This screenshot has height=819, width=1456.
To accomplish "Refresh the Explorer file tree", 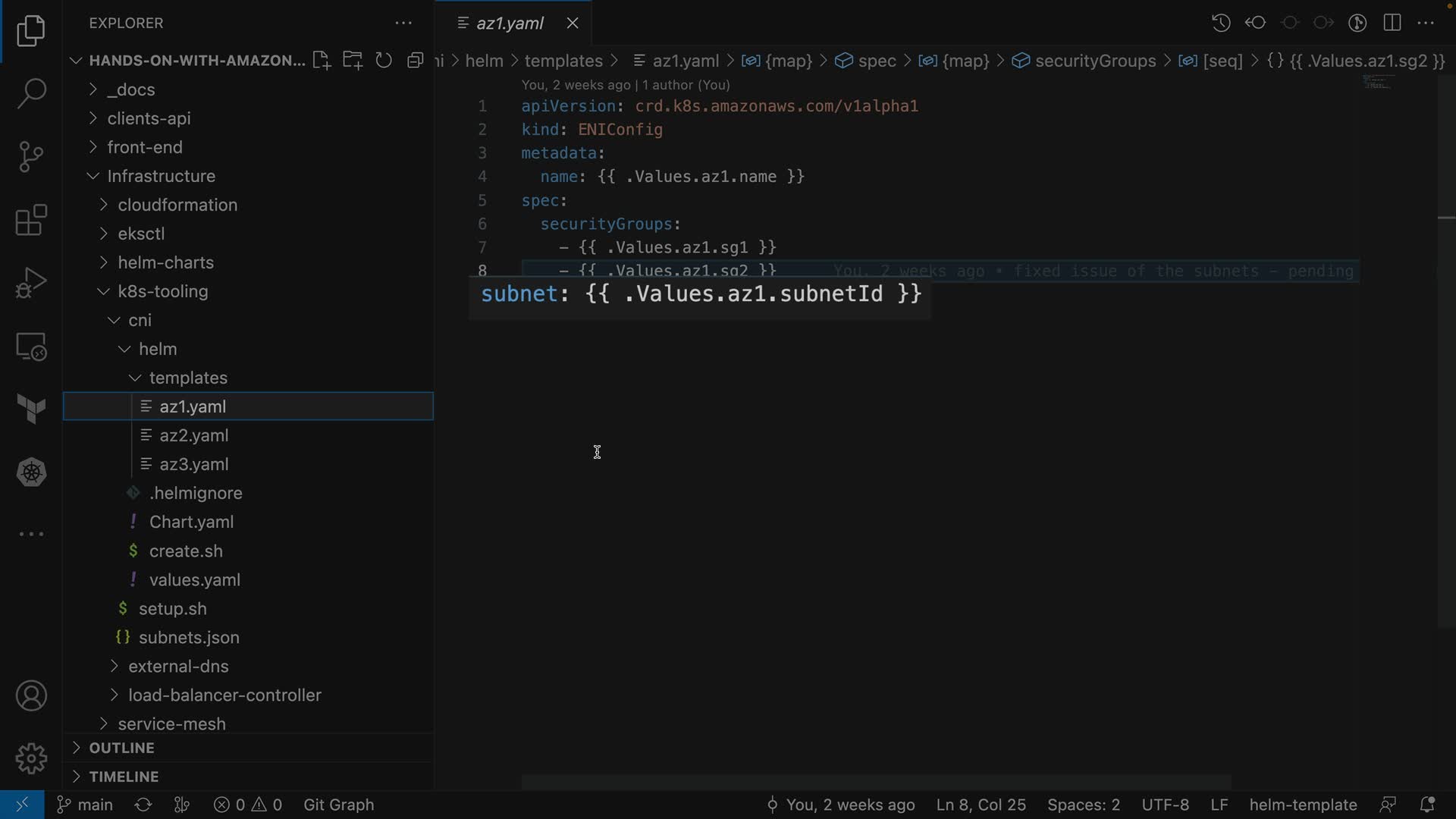I will 384,61.
